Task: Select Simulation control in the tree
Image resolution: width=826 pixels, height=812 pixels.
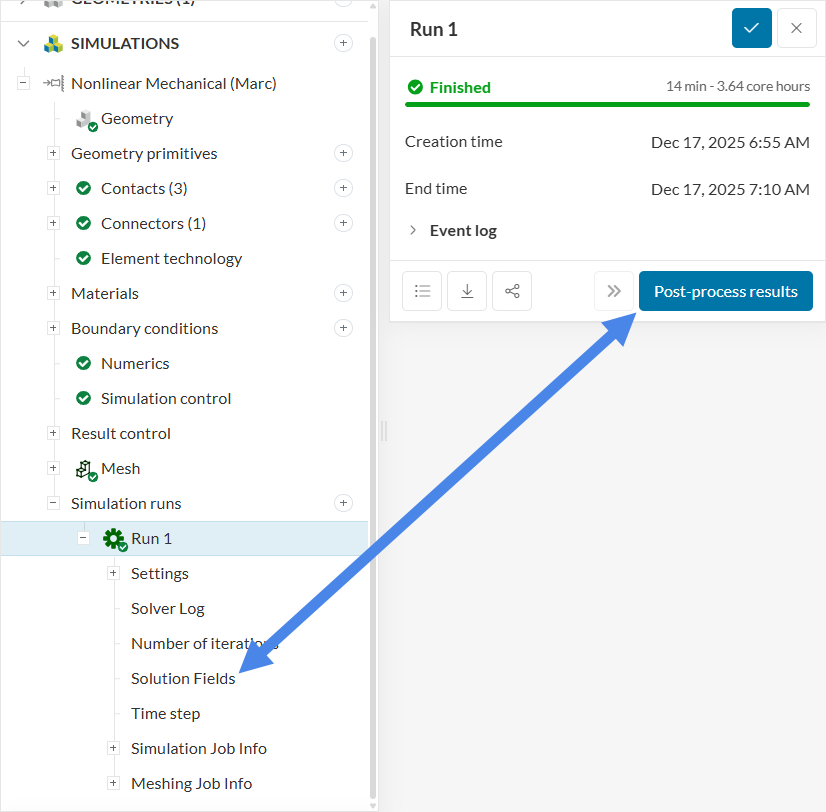Action: pyautogui.click(x=165, y=398)
